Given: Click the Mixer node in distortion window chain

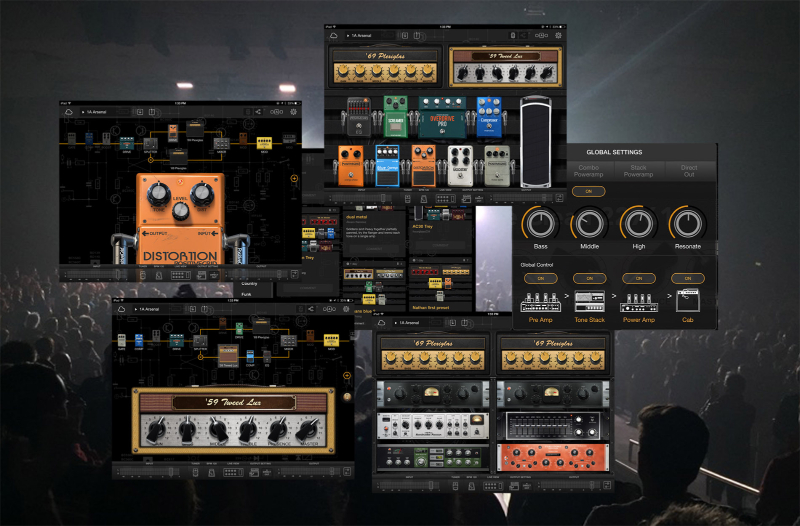Looking at the screenshot, I should [x=221, y=144].
